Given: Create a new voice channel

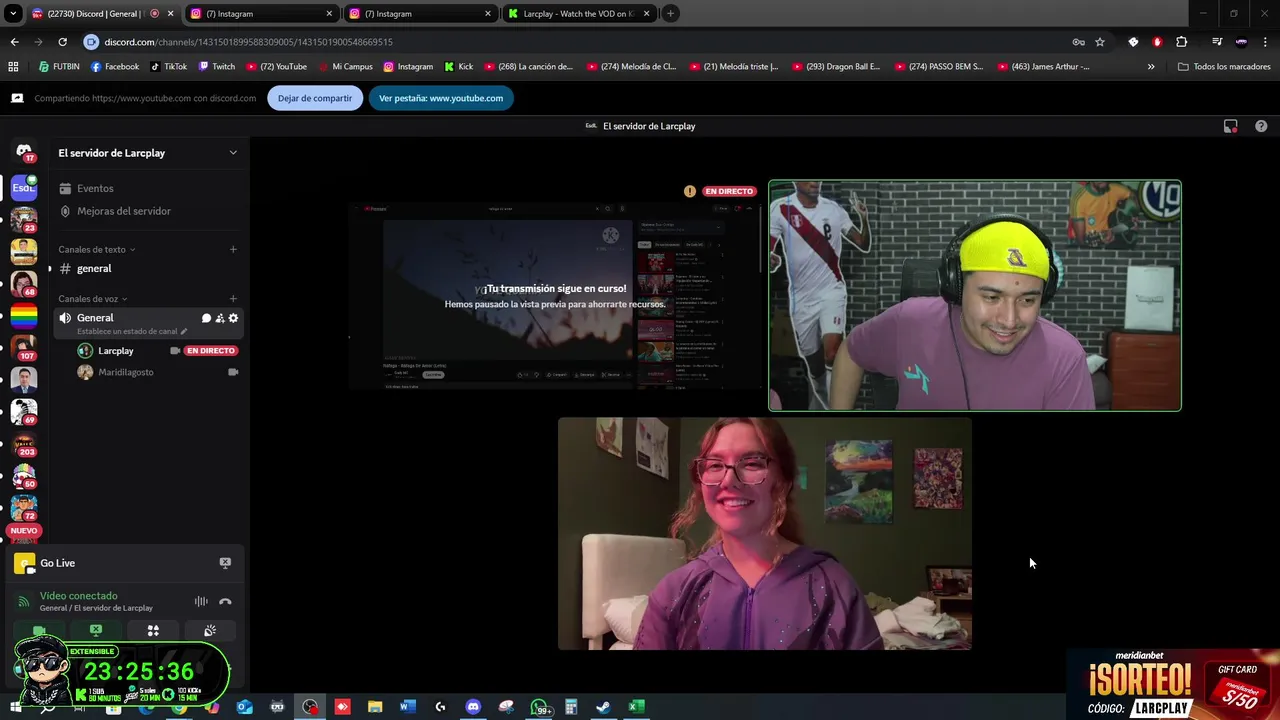Looking at the screenshot, I should coord(233,298).
